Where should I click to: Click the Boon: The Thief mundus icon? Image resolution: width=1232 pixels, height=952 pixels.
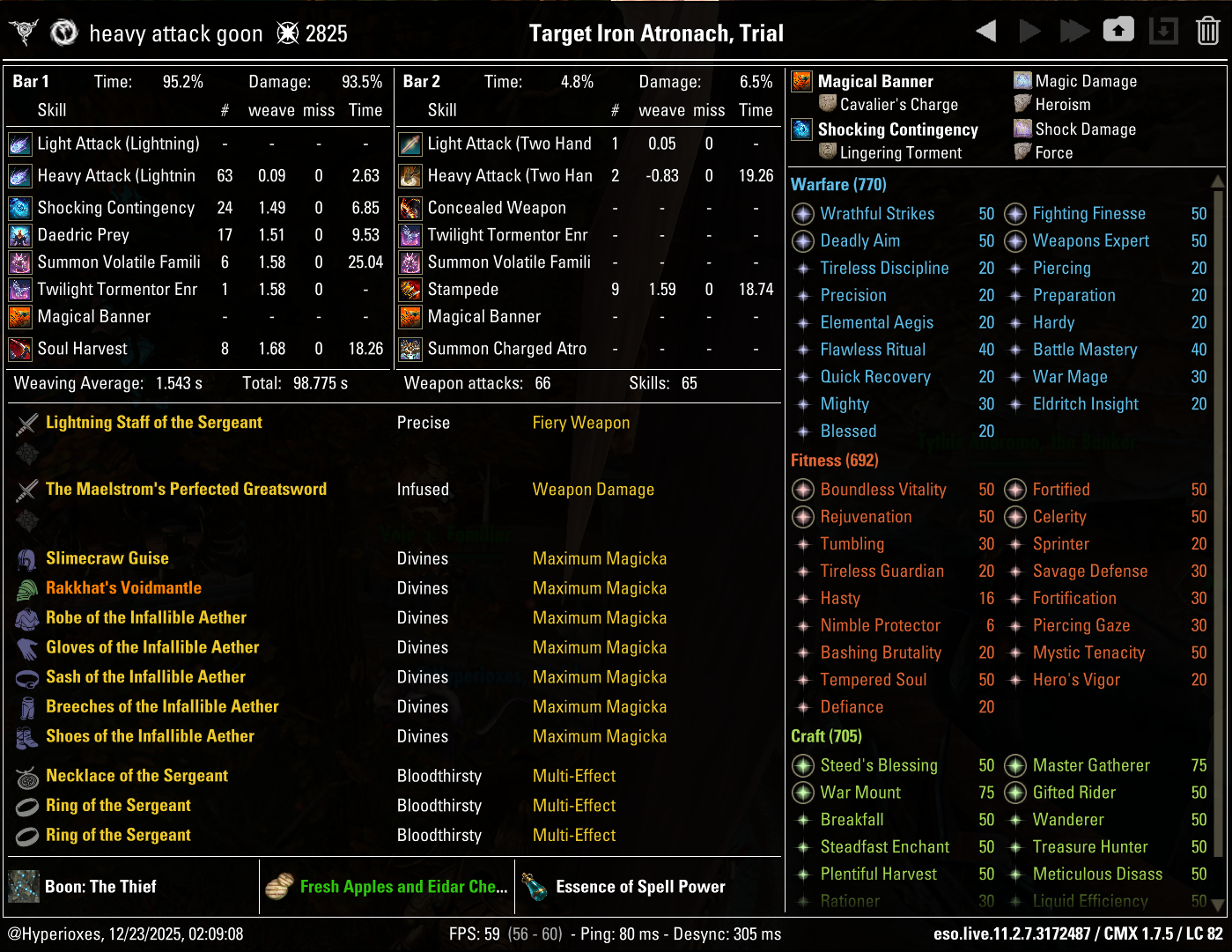24,887
